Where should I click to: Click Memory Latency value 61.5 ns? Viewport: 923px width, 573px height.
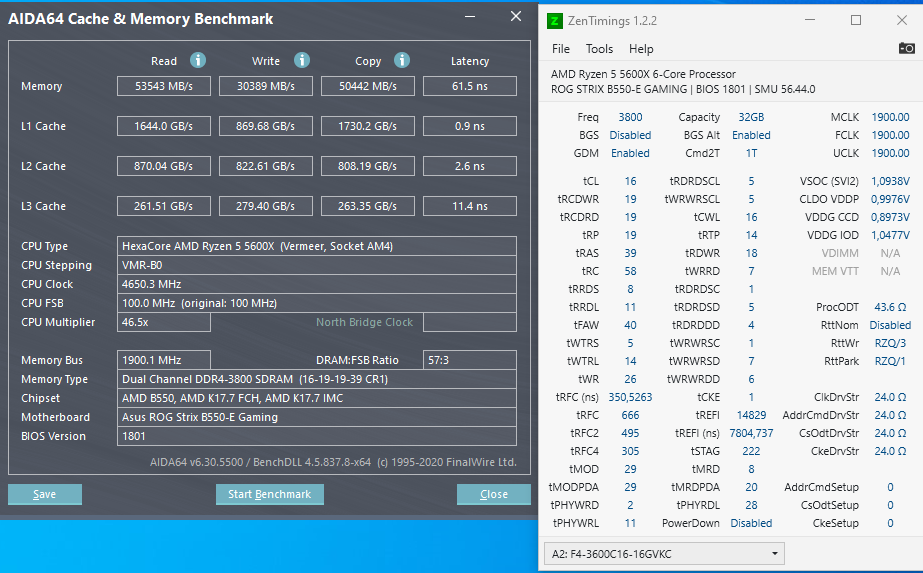pos(470,86)
